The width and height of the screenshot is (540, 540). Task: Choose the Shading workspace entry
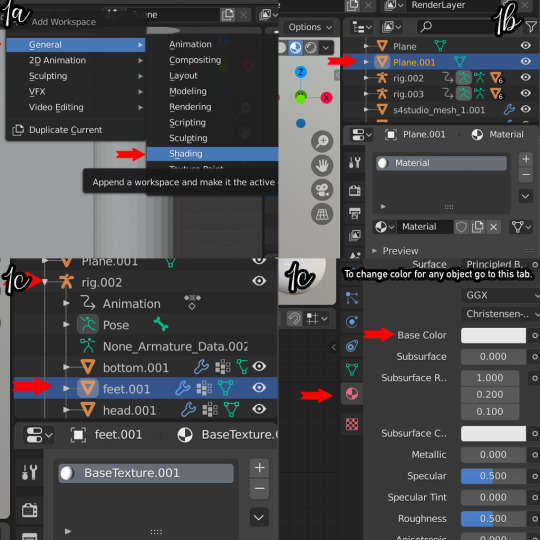[x=212, y=154]
